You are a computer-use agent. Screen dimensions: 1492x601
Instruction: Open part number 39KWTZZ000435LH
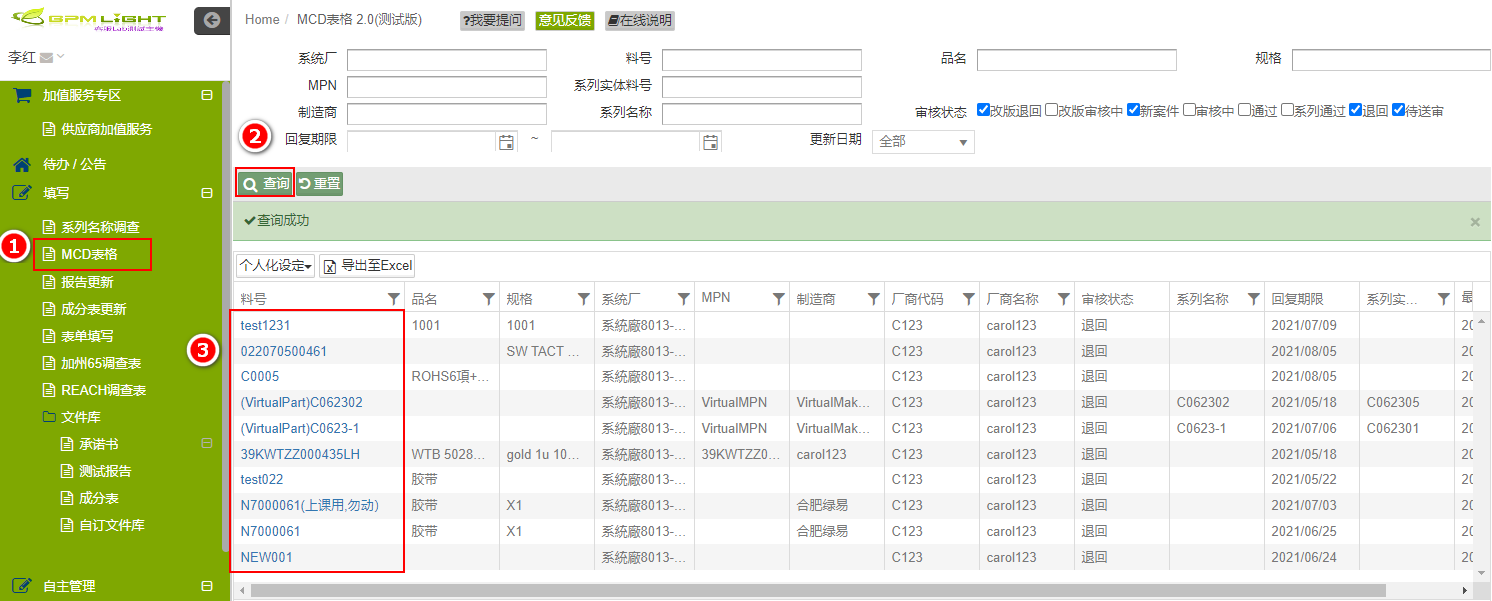pos(300,454)
